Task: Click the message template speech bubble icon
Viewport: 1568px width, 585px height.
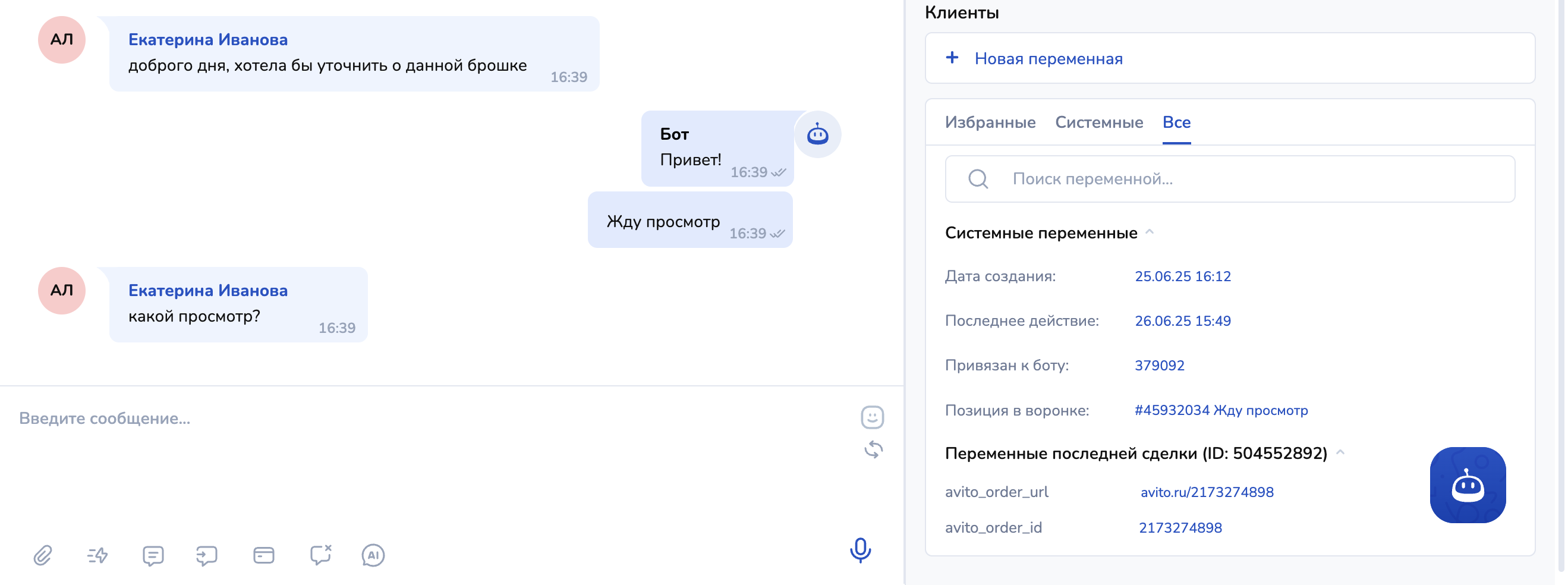Action: tap(153, 555)
